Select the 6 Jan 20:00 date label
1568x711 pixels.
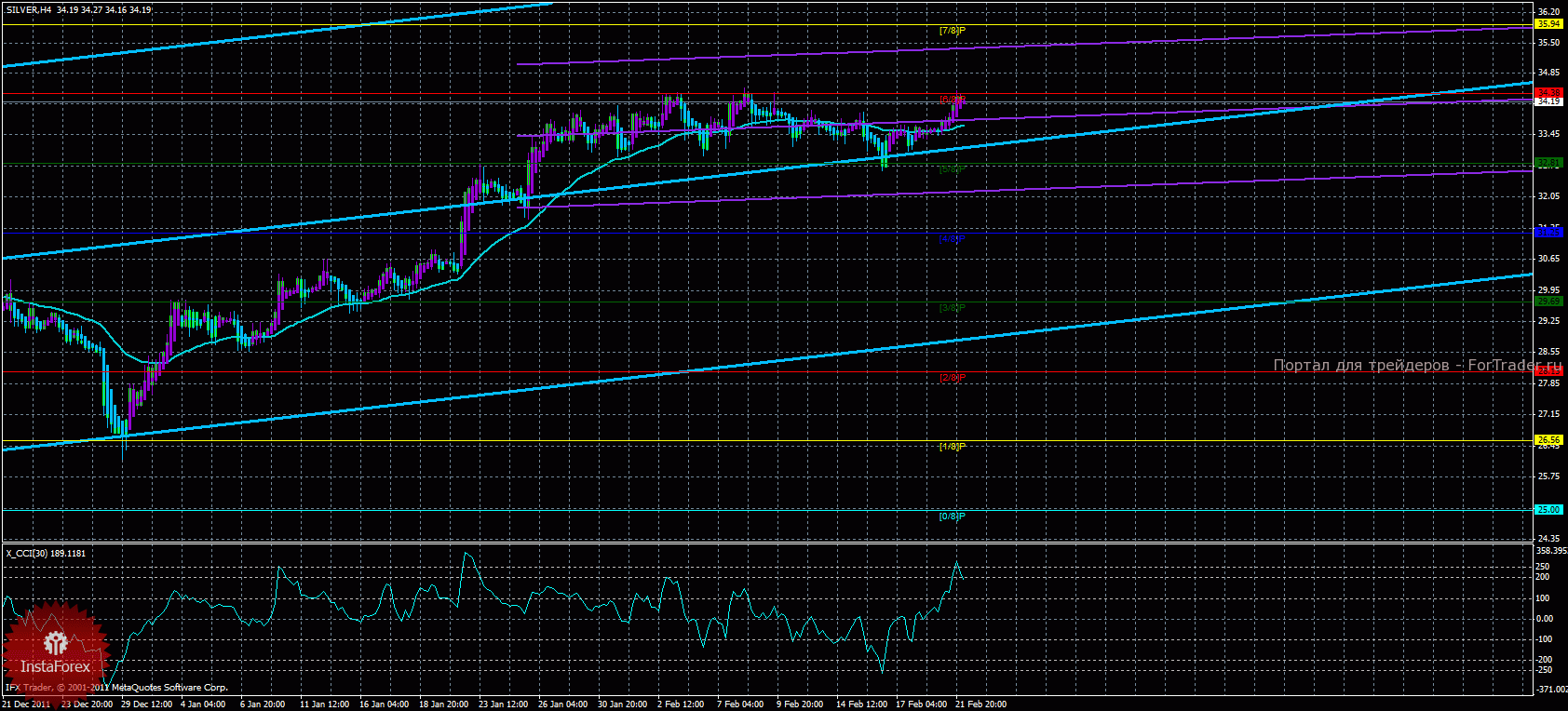263,704
